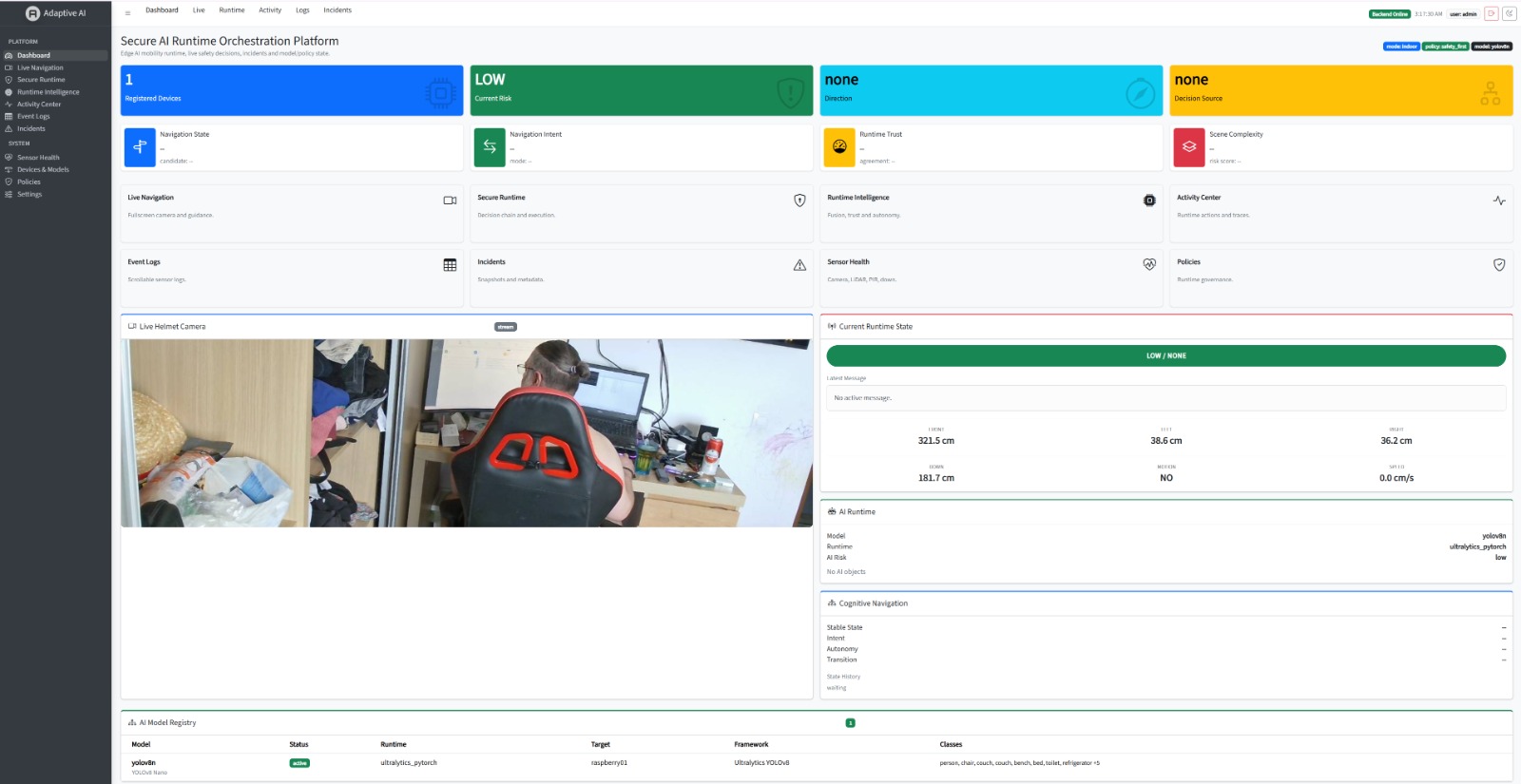Click the active status badge for yolov8n
The image size is (1521, 784).
[299, 763]
